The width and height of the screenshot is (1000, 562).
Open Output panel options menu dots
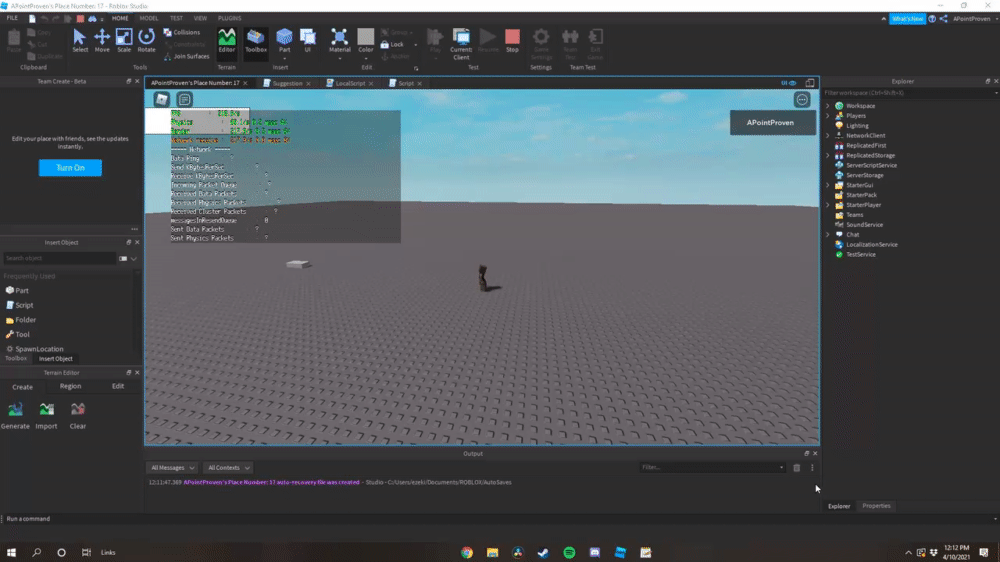click(x=812, y=468)
